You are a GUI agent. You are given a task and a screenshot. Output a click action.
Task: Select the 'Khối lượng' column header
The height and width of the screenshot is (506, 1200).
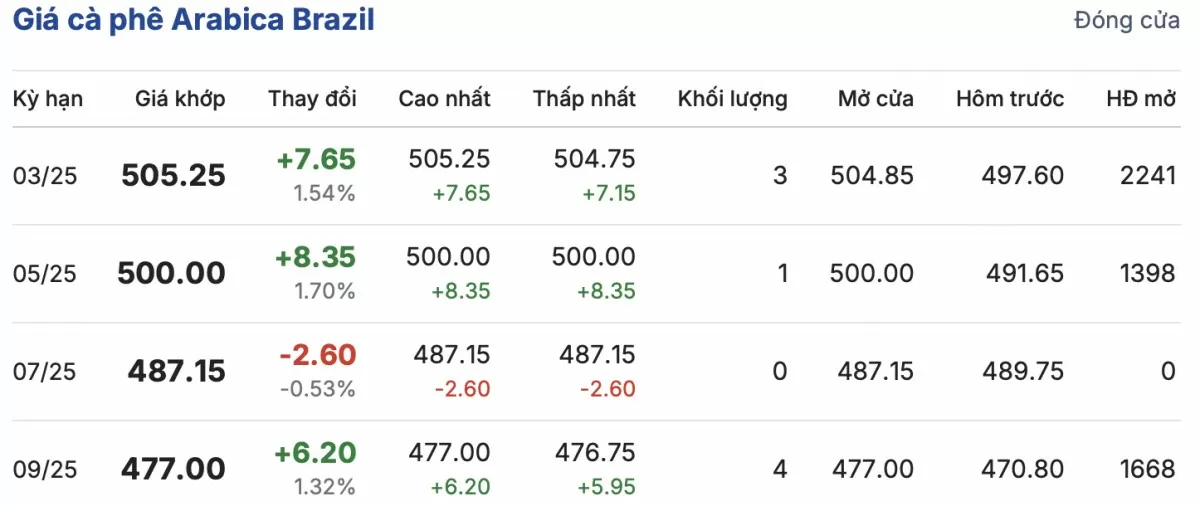(x=732, y=99)
